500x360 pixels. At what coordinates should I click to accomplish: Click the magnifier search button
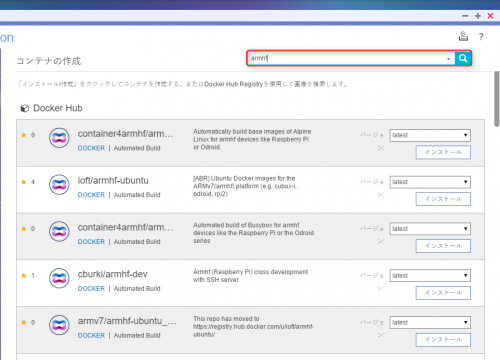(x=463, y=58)
